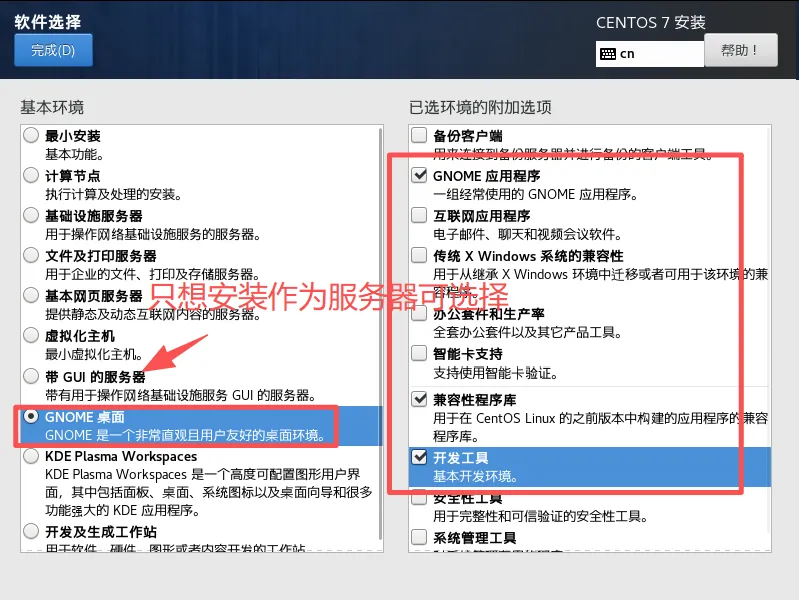Check the 系统管理工具 checkbox
799x600 pixels.
[x=419, y=537]
